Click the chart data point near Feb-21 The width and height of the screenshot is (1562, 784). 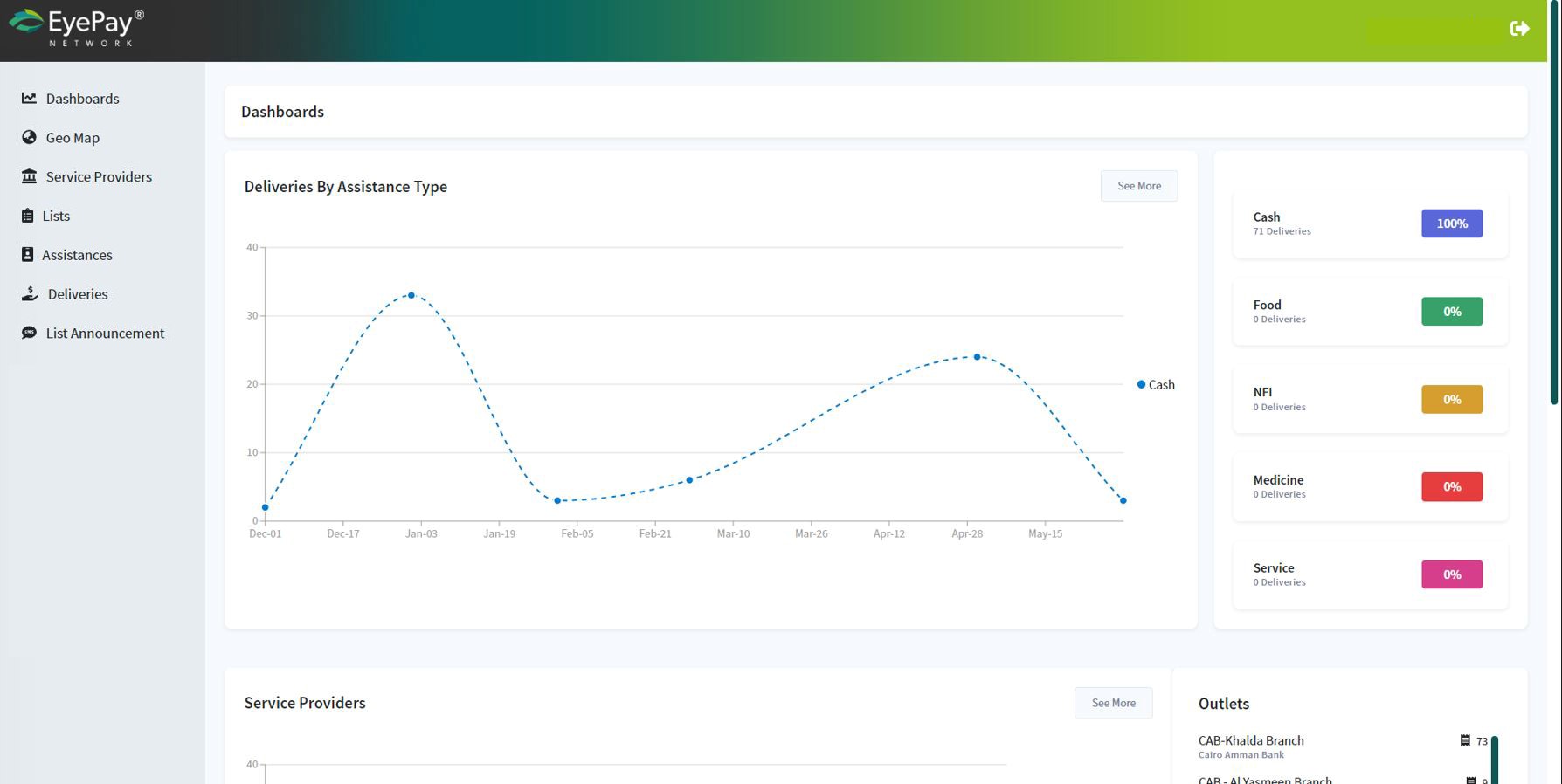coord(689,480)
